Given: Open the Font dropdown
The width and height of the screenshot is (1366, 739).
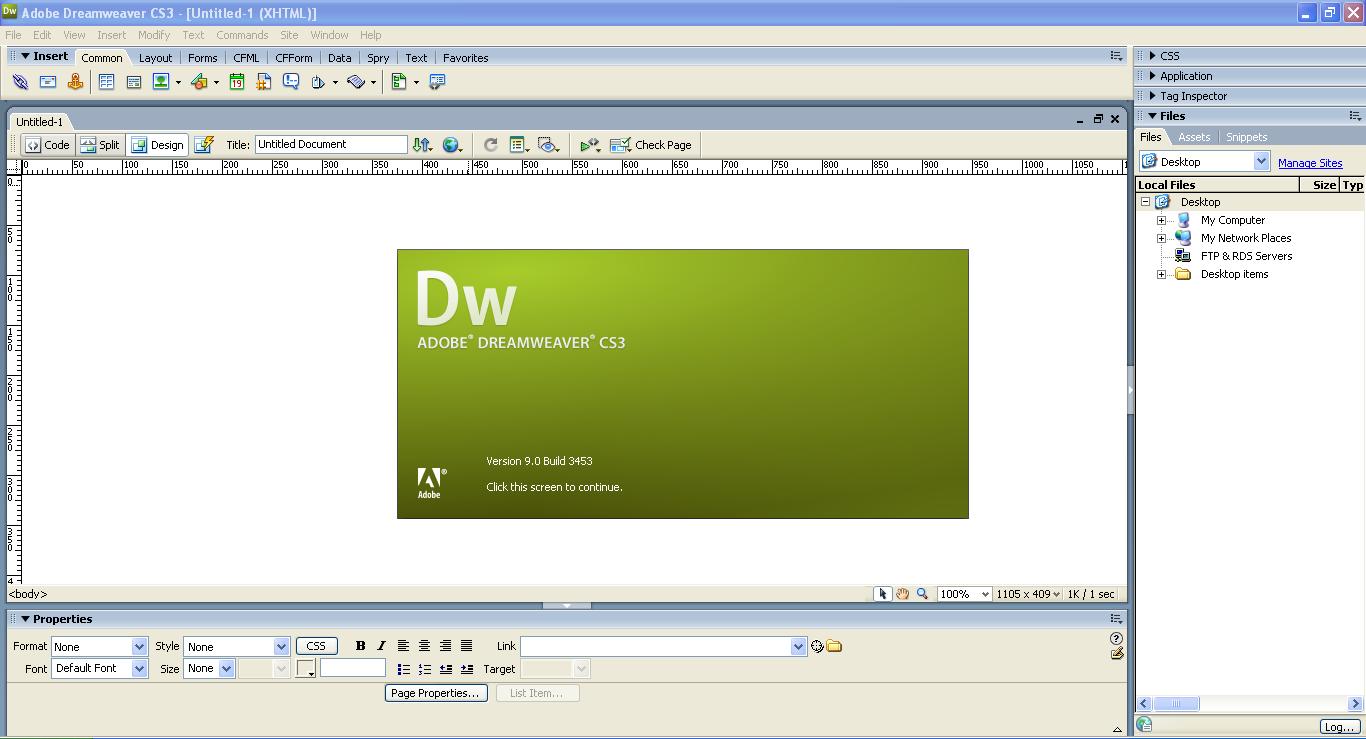Looking at the screenshot, I should click(99, 669).
